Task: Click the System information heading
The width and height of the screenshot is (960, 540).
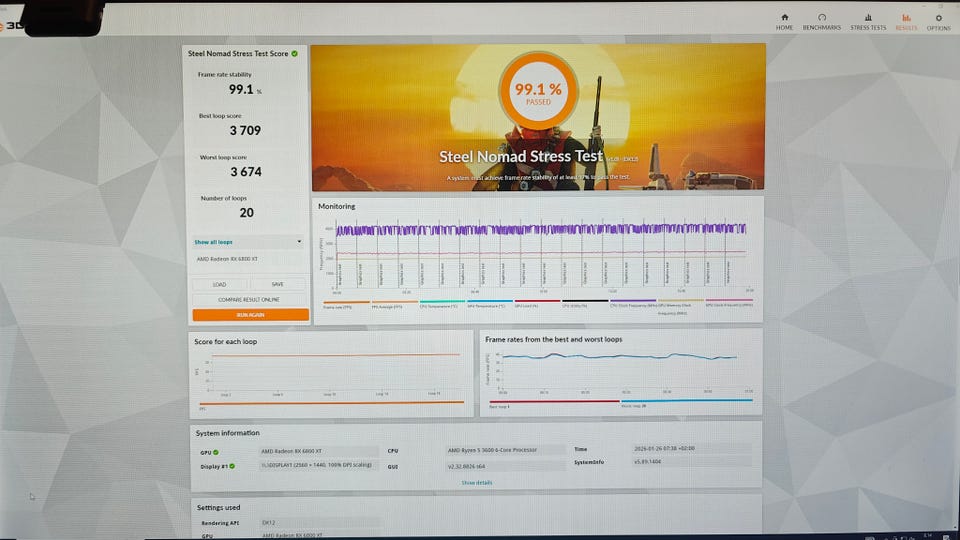Action: coord(227,433)
